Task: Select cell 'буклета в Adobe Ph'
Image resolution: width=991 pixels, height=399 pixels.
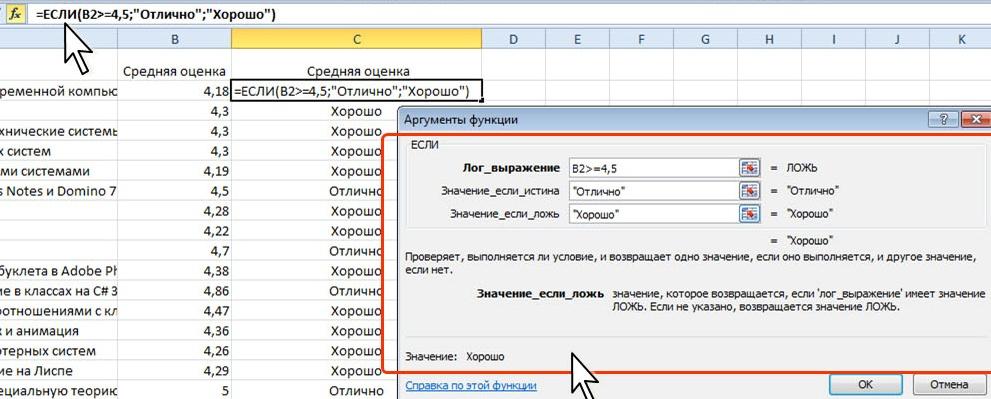Action: (59, 271)
